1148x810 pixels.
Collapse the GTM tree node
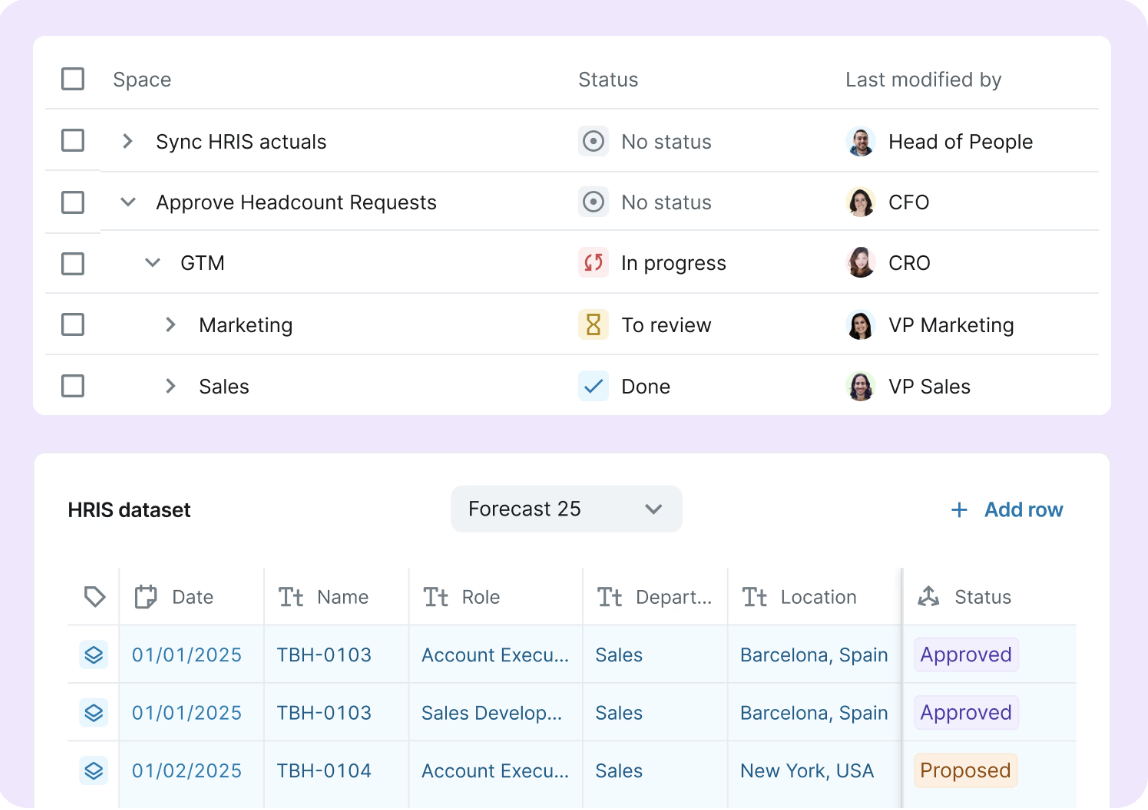152,262
